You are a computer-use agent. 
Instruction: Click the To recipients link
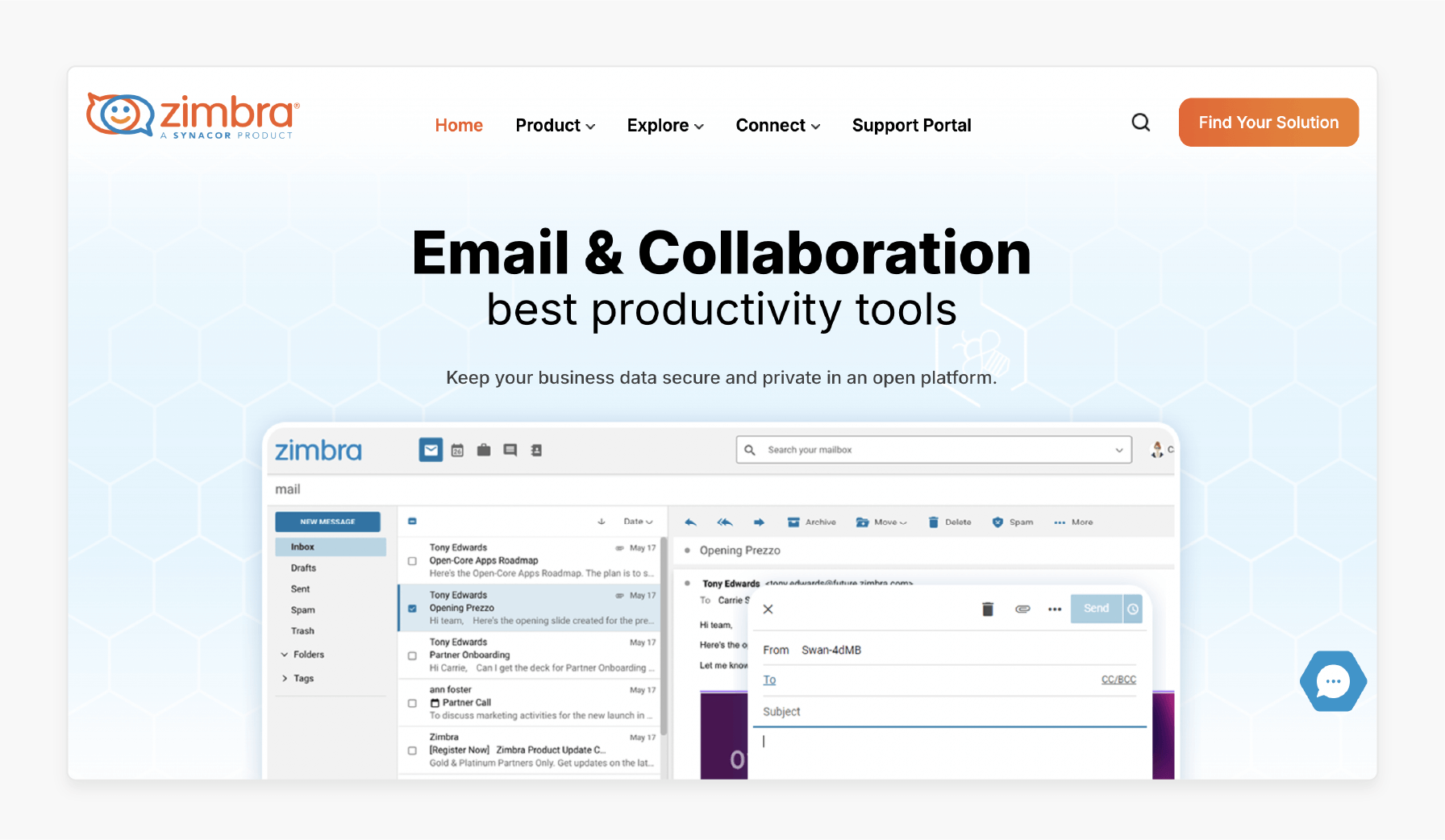(x=769, y=680)
